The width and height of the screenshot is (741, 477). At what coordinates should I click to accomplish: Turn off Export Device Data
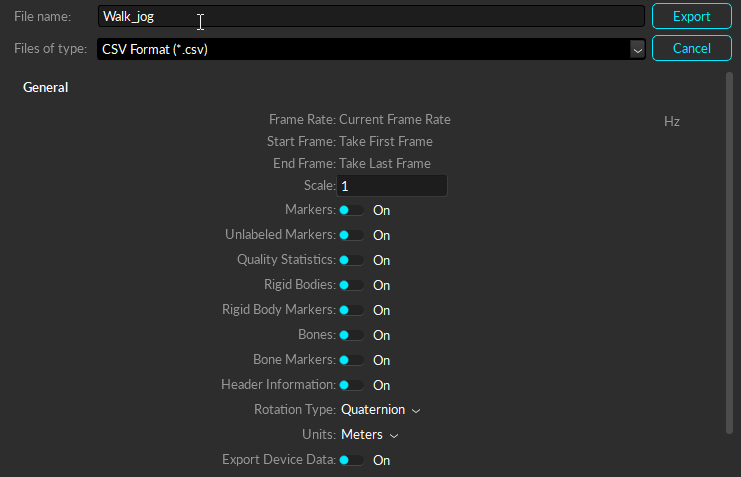351,460
